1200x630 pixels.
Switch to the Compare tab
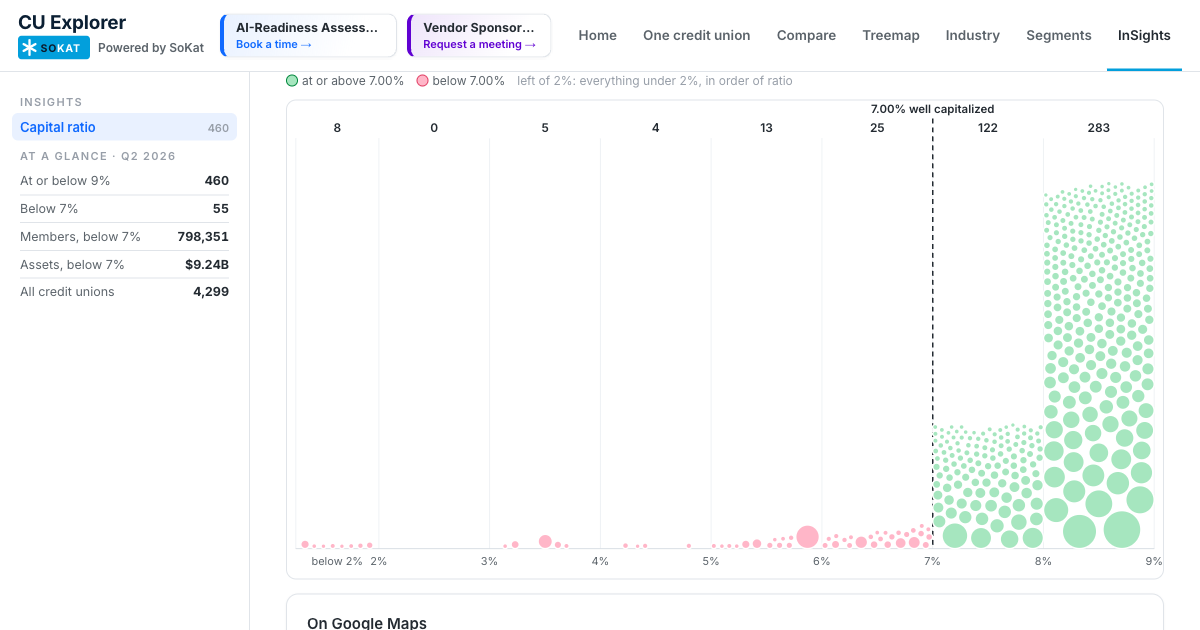pos(806,35)
